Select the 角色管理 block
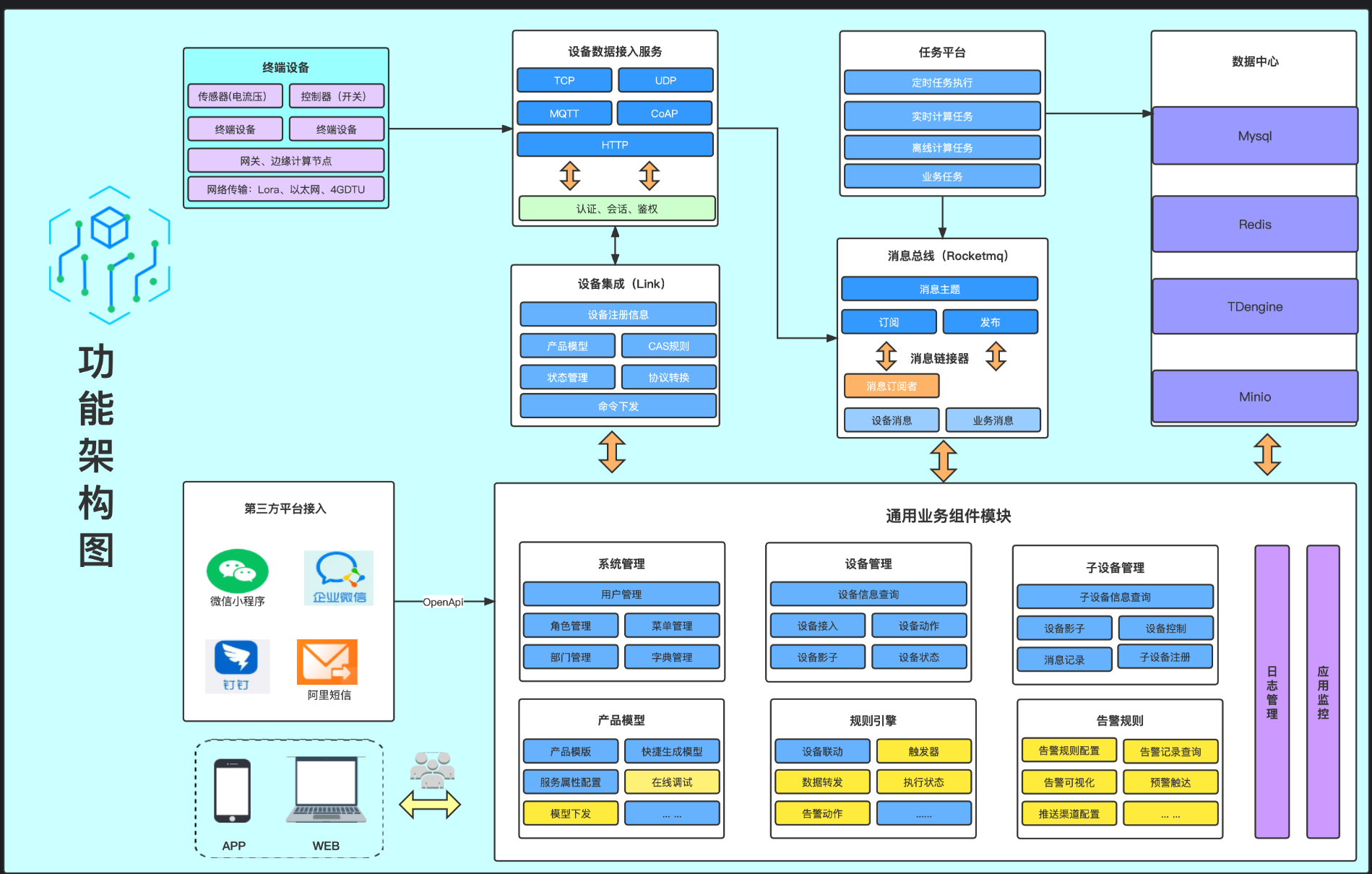The width and height of the screenshot is (1372, 874). coord(571,626)
